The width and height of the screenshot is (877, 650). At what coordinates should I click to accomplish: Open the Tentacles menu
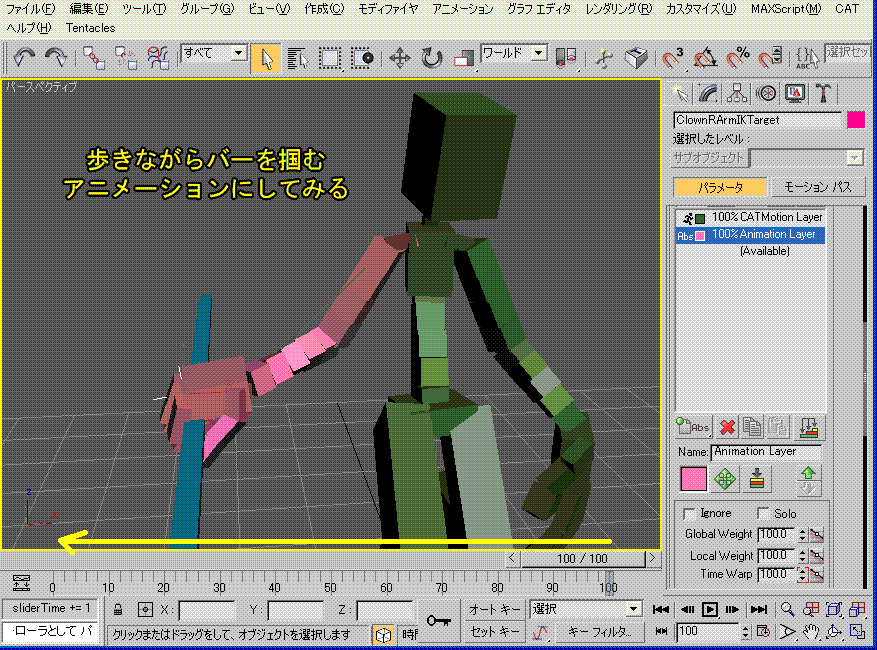pos(90,28)
